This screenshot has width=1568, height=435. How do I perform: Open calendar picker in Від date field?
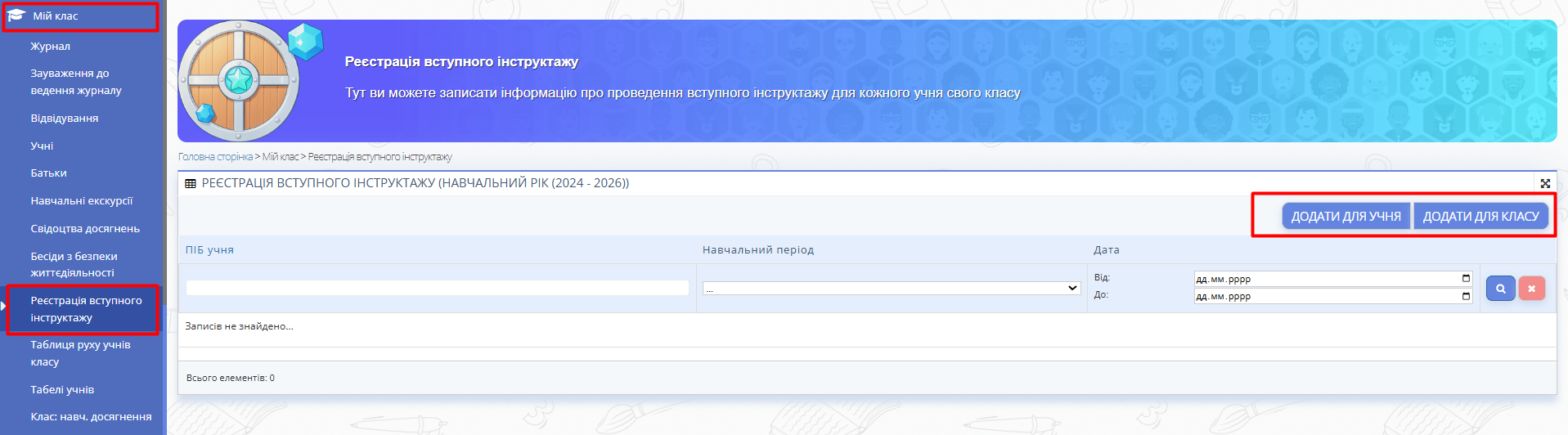click(x=1466, y=279)
